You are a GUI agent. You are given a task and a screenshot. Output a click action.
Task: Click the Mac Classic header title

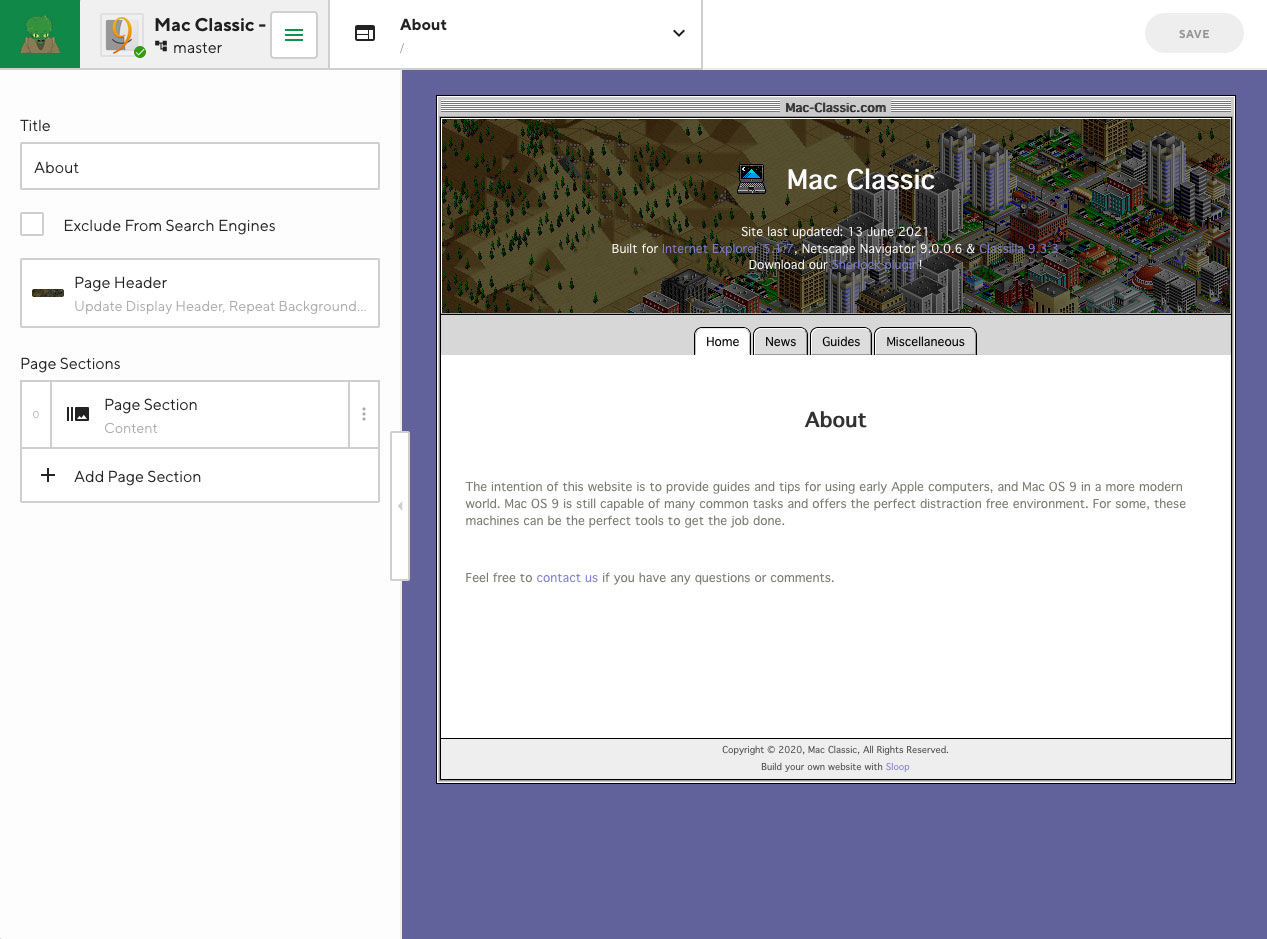(x=860, y=179)
